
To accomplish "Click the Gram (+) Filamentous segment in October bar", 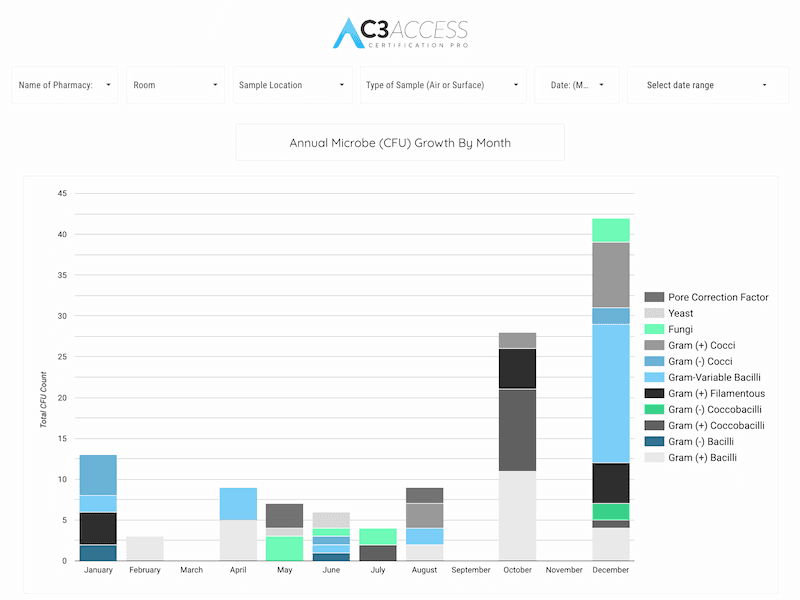I will pyautogui.click(x=517, y=369).
